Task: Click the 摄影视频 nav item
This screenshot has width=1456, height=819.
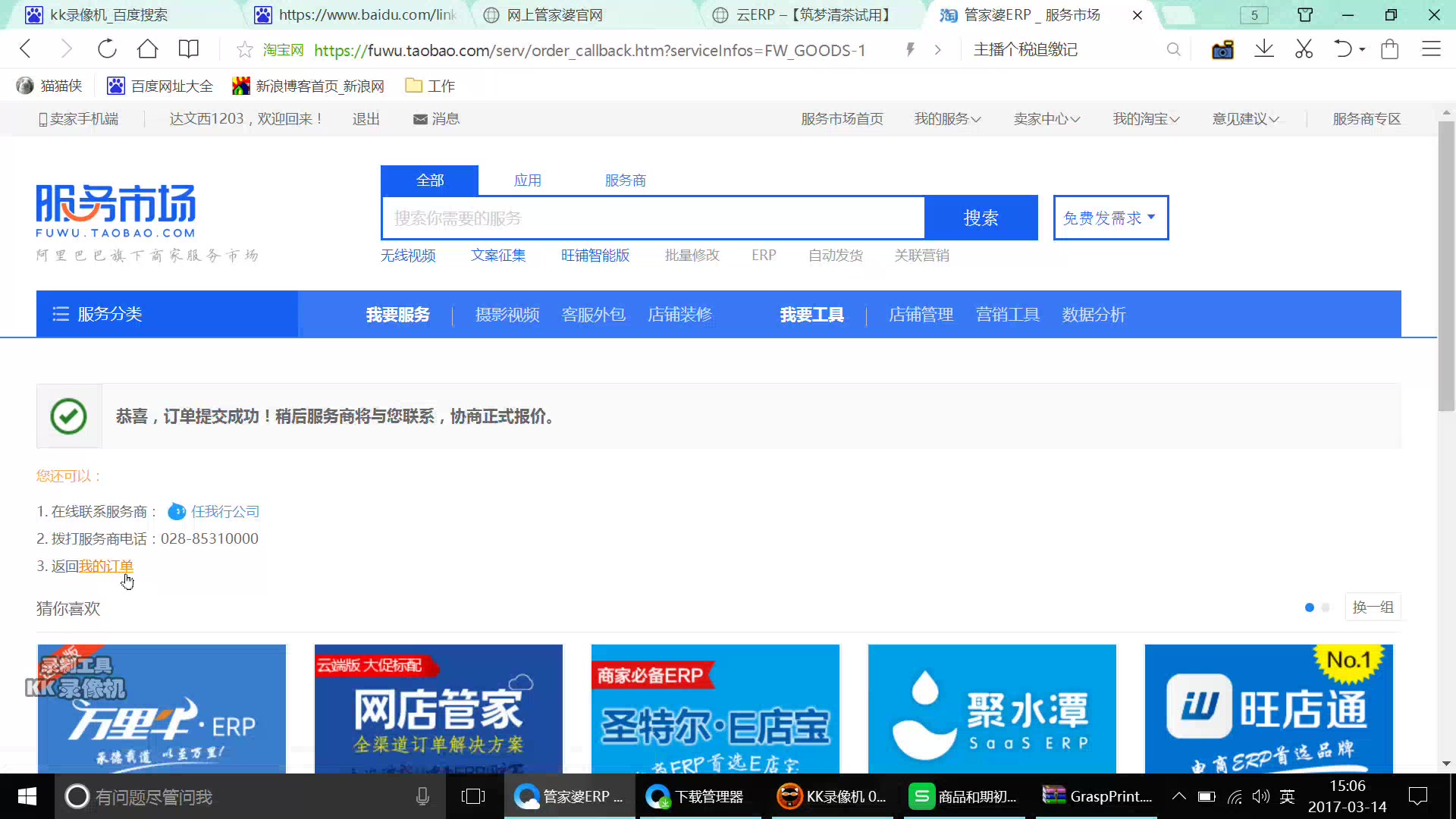Action: [x=507, y=315]
